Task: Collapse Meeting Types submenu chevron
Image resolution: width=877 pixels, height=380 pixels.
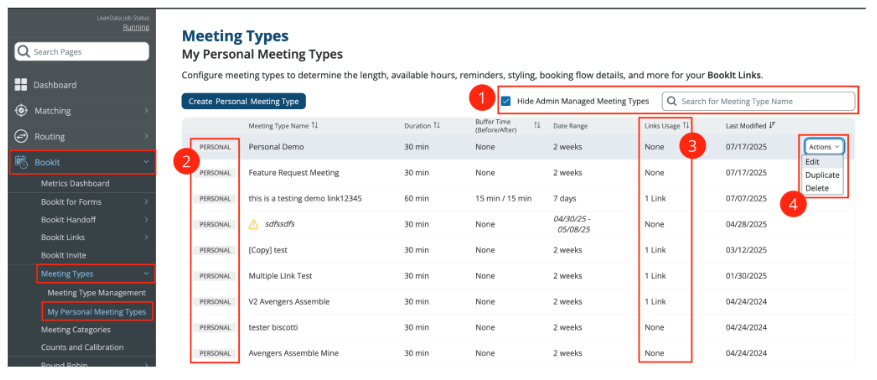Action: tap(146, 274)
